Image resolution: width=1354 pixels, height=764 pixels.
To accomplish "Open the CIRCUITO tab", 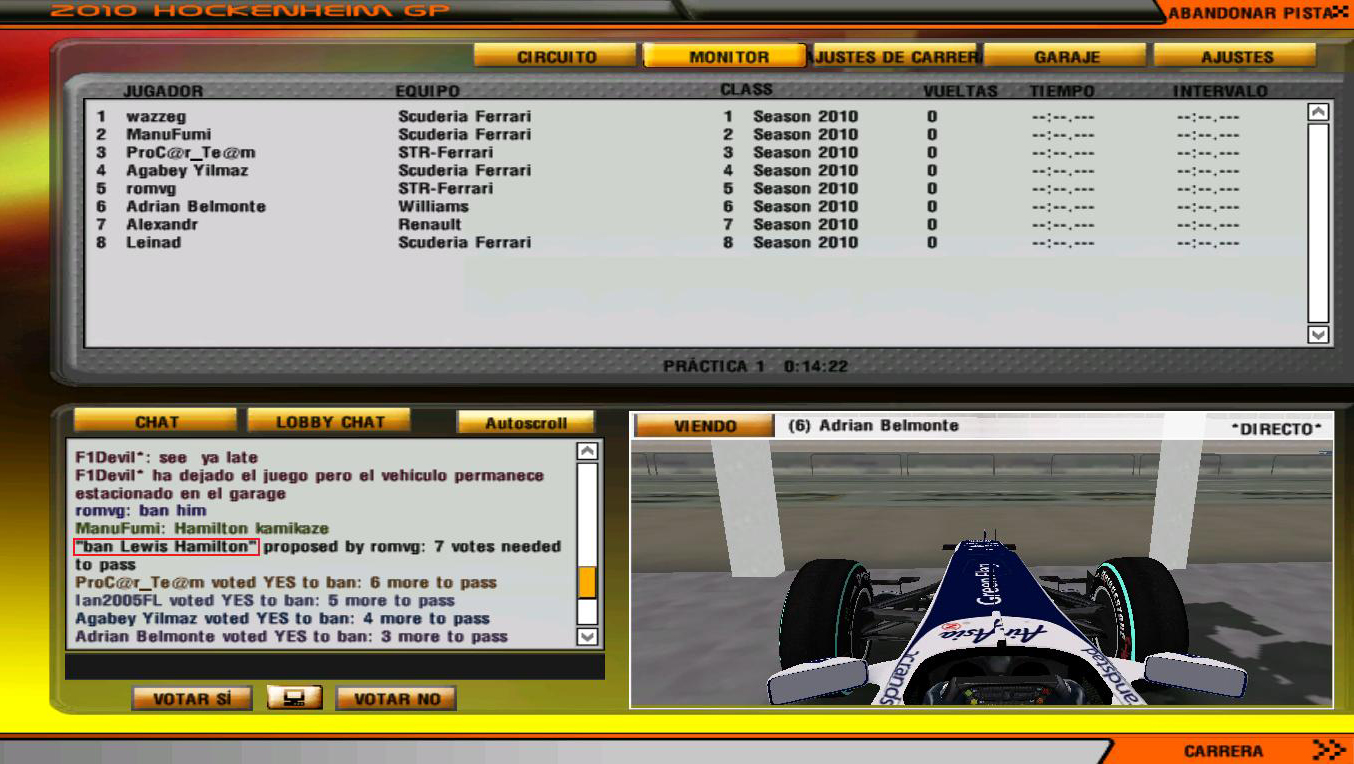I will coord(556,57).
